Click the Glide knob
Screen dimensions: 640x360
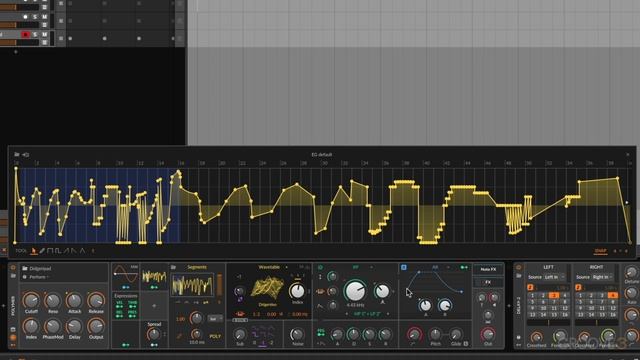tap(456, 335)
